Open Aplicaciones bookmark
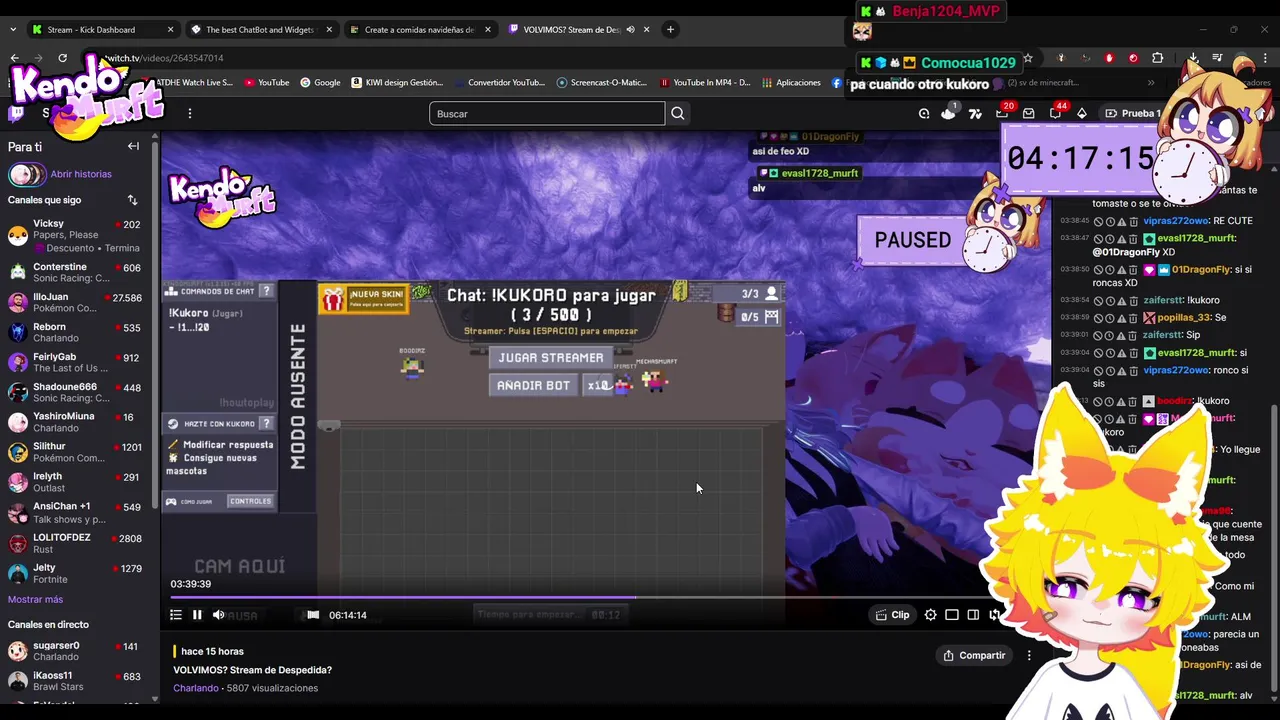 [791, 83]
